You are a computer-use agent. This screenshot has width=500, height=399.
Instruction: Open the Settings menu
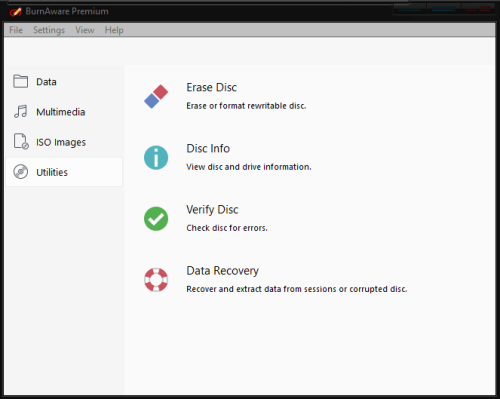pos(49,30)
